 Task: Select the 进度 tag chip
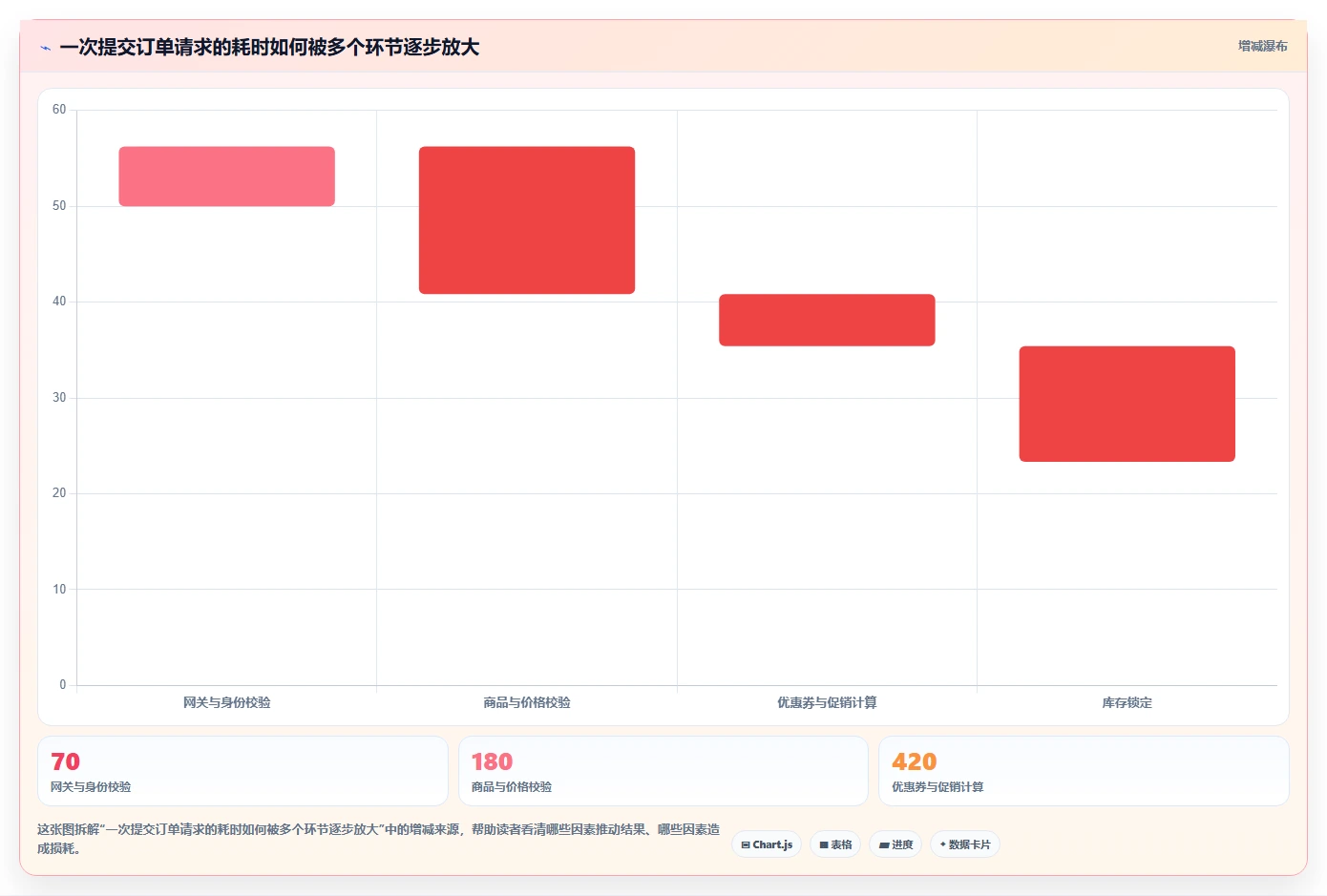(895, 844)
